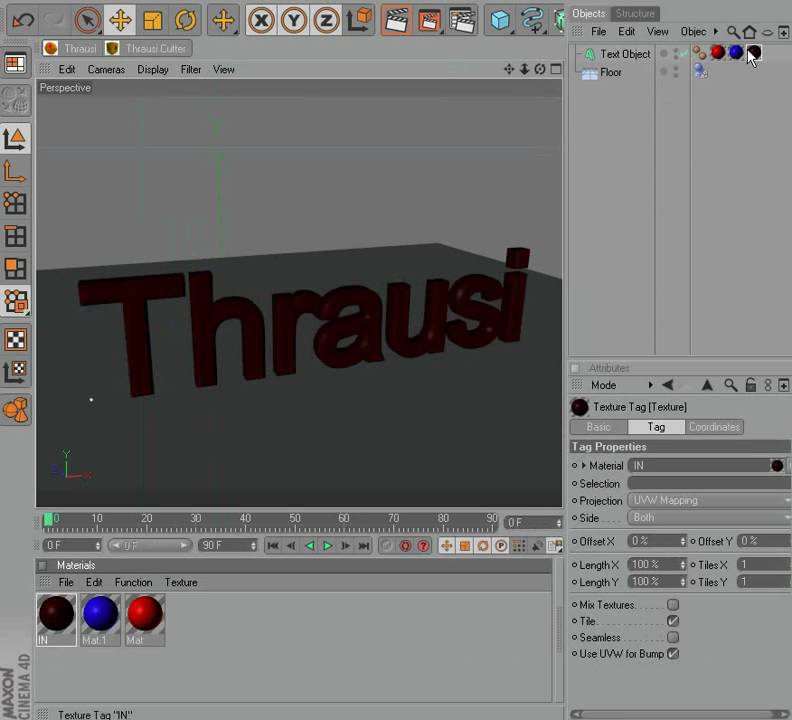This screenshot has height=720, width=792.
Task: Open the viewport Display menu
Action: [153, 69]
